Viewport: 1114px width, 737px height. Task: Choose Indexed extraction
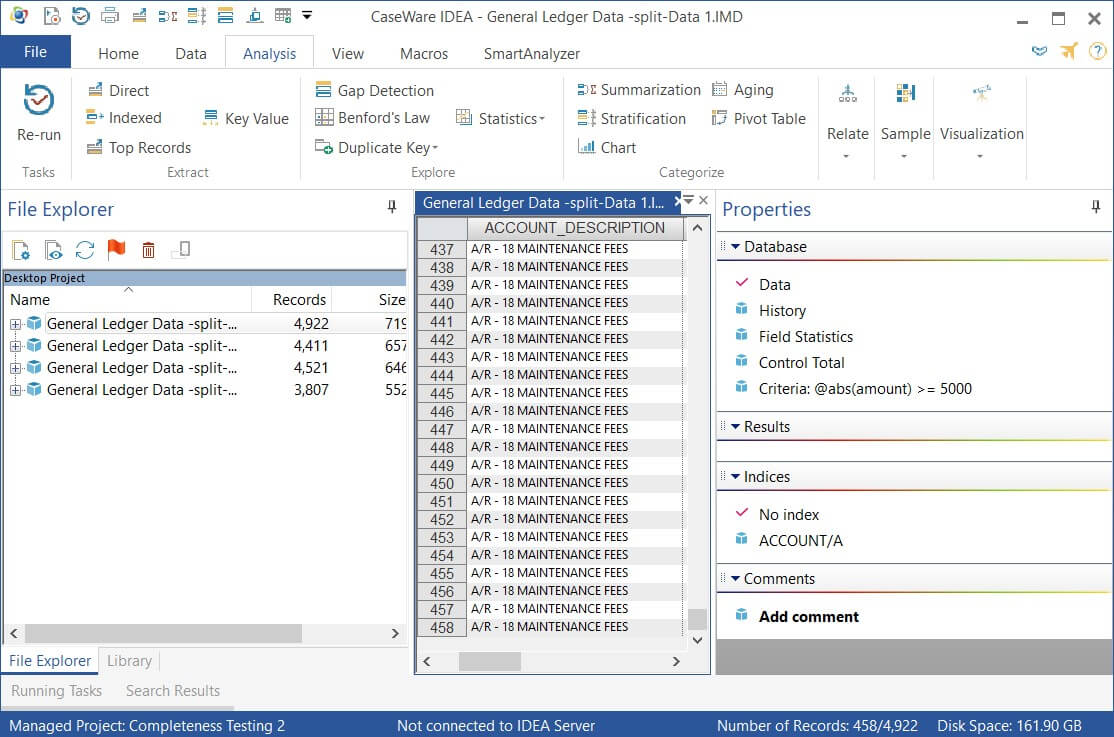(124, 118)
